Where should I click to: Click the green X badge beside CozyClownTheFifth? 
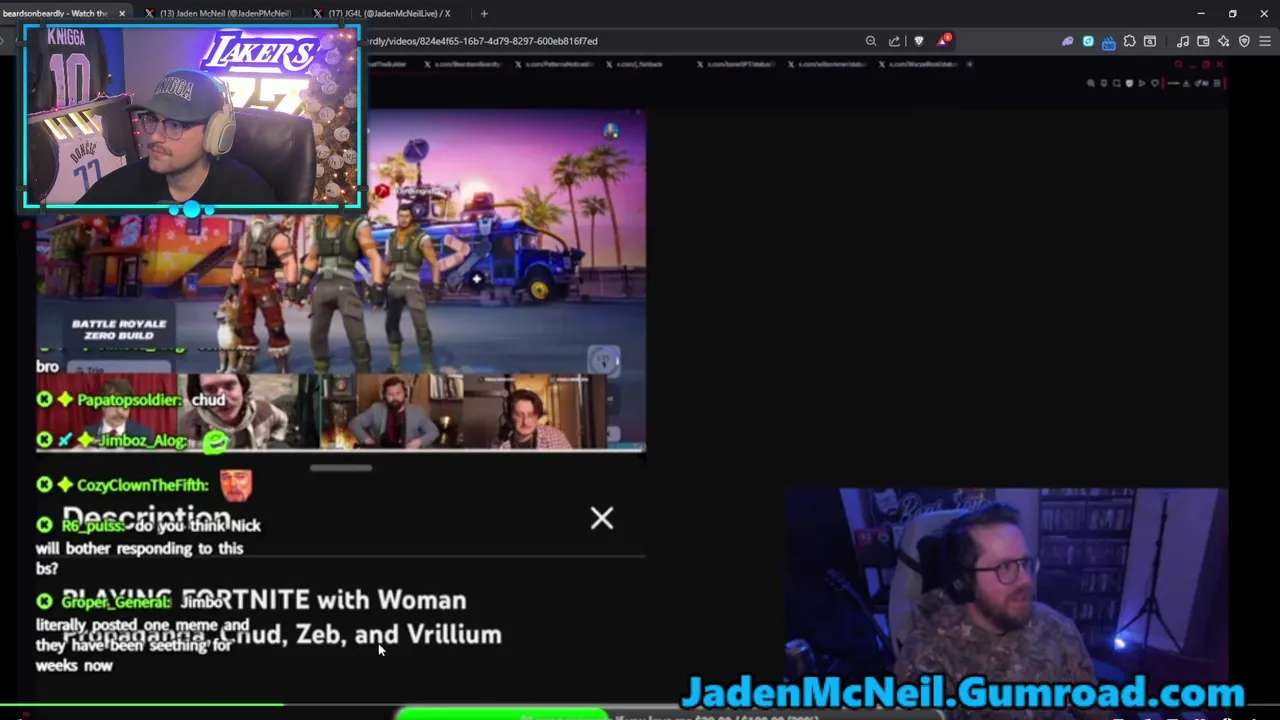[44, 485]
